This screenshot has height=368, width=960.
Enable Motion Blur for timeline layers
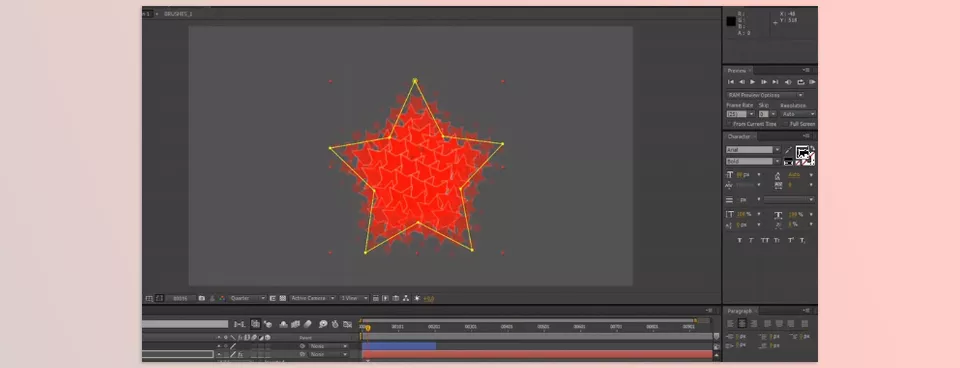coord(308,324)
